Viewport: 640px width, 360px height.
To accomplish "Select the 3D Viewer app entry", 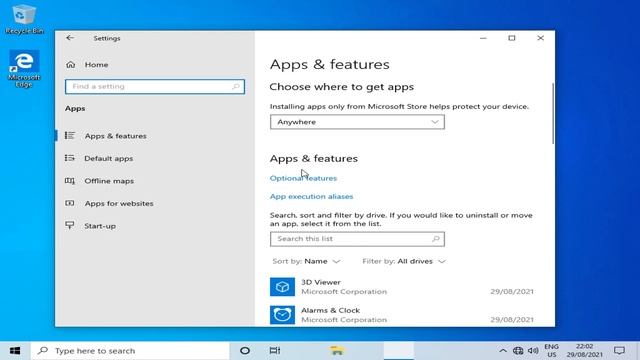I will click(x=402, y=287).
